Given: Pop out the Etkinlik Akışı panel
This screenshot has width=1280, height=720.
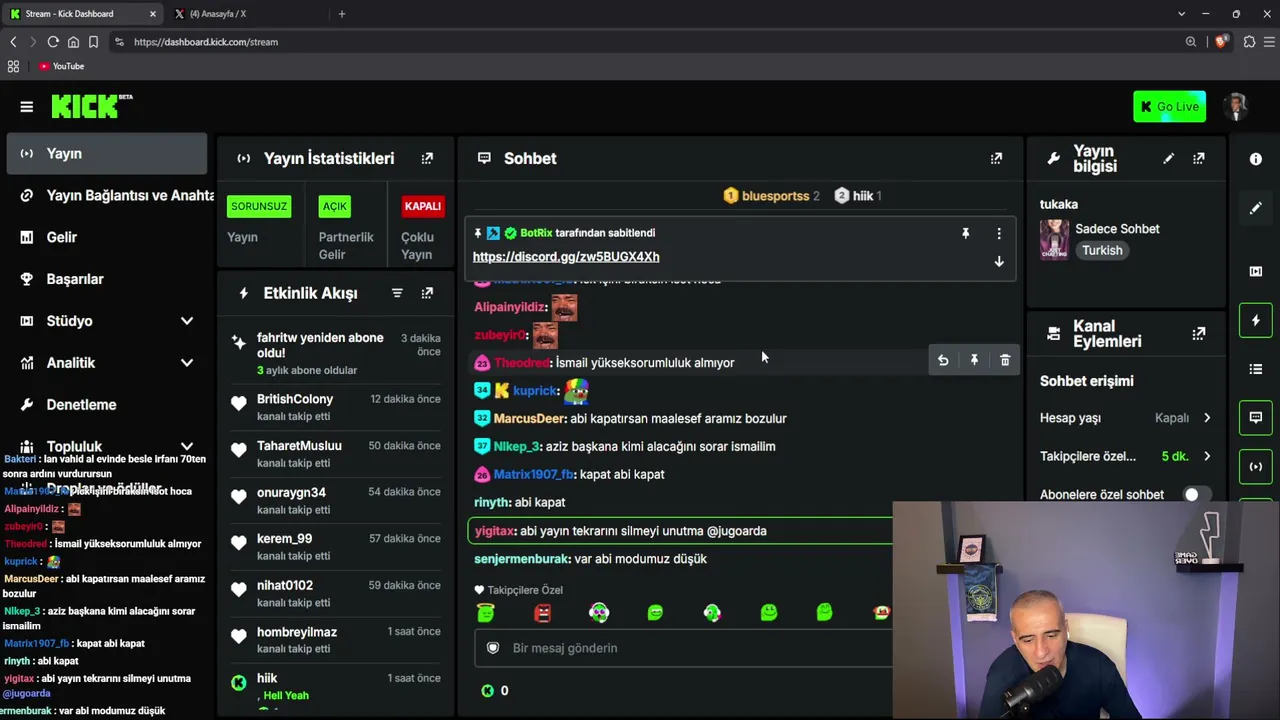Looking at the screenshot, I should tap(427, 293).
